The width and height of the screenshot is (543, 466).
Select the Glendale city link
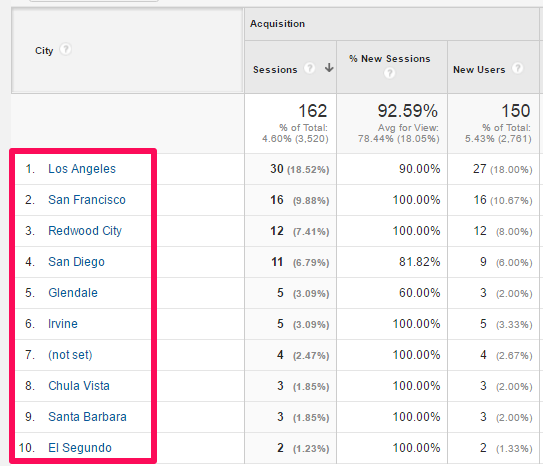(73, 293)
